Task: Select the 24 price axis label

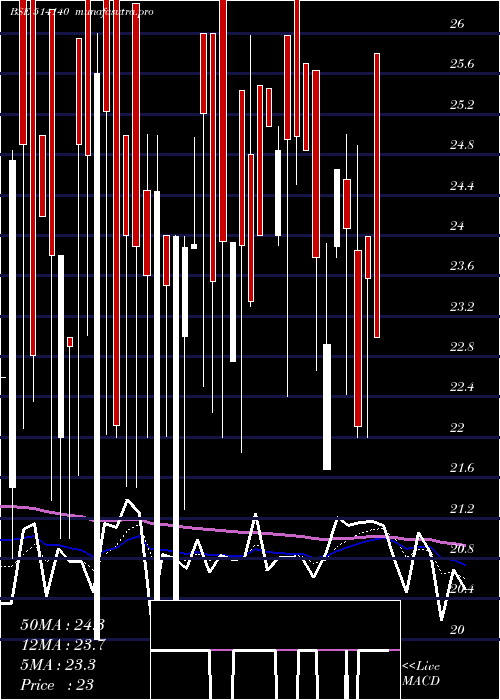Action: coord(457,225)
